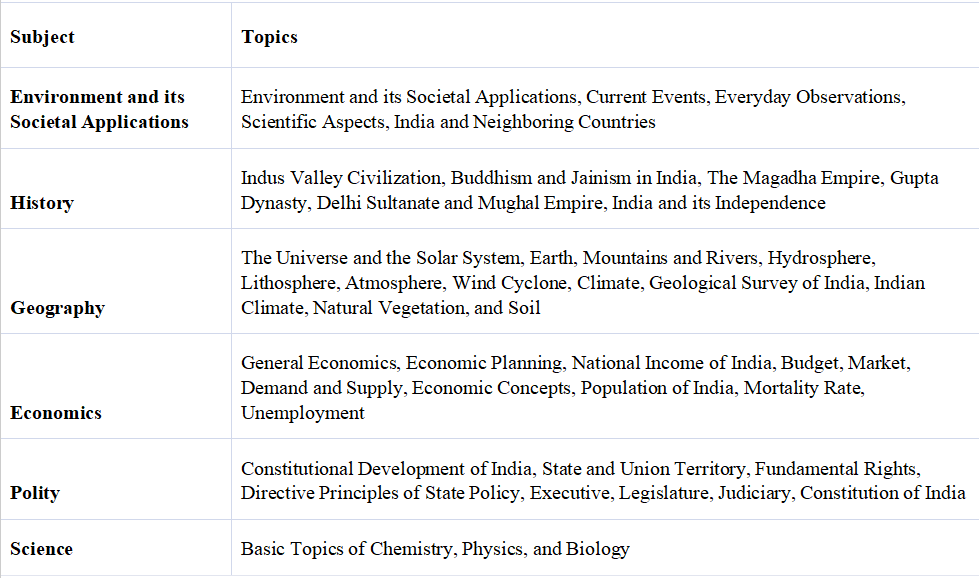The height and width of the screenshot is (578, 979).
Task: Click the Constitutional Development of India text
Action: point(386,468)
